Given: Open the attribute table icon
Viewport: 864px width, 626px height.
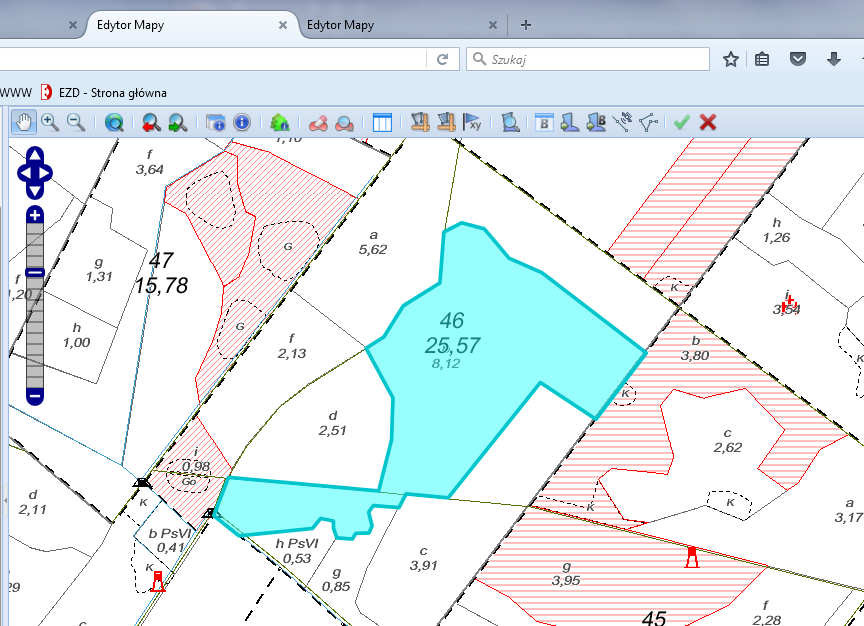Looking at the screenshot, I should [x=382, y=123].
